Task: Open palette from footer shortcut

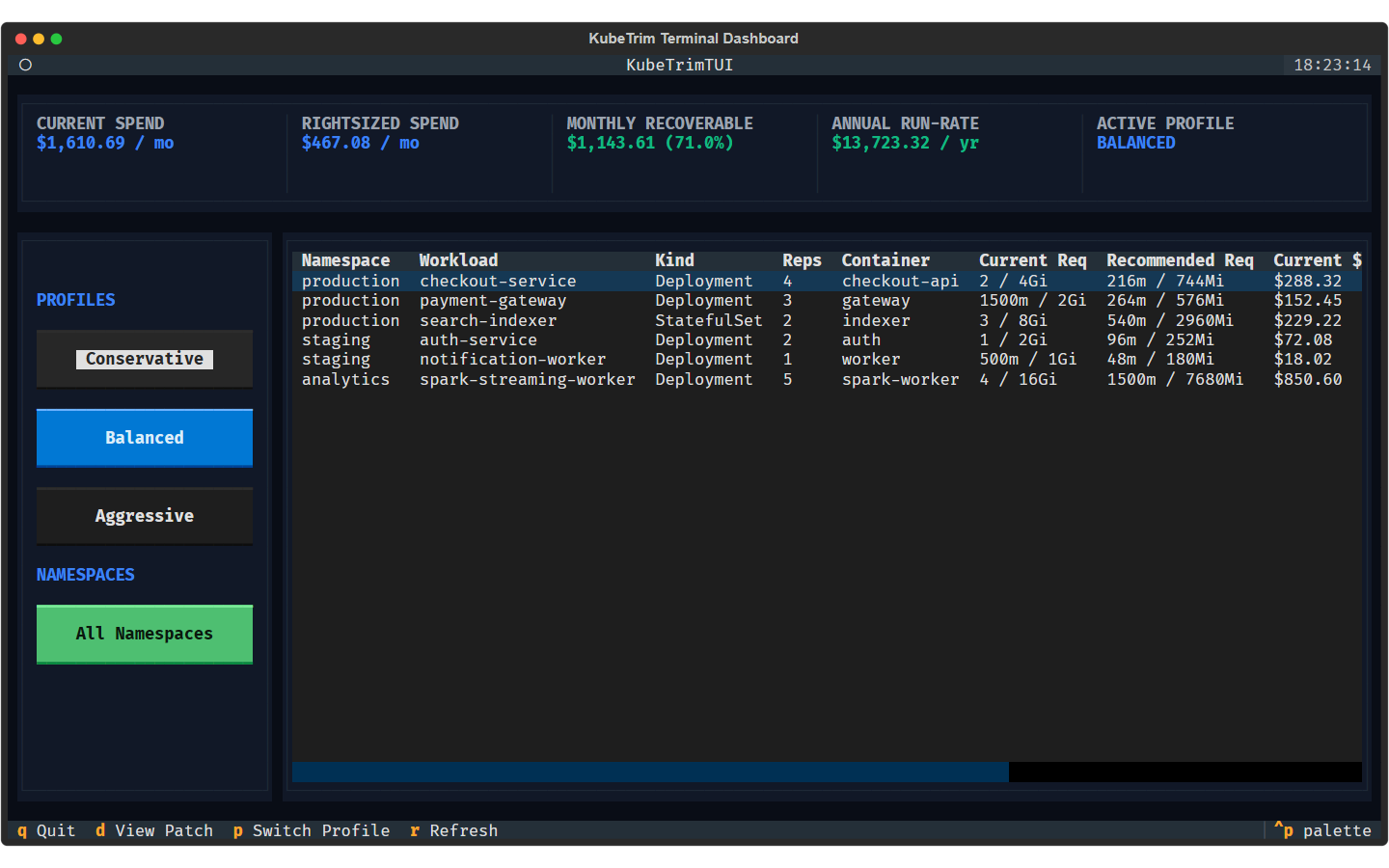Action: click(x=1322, y=830)
